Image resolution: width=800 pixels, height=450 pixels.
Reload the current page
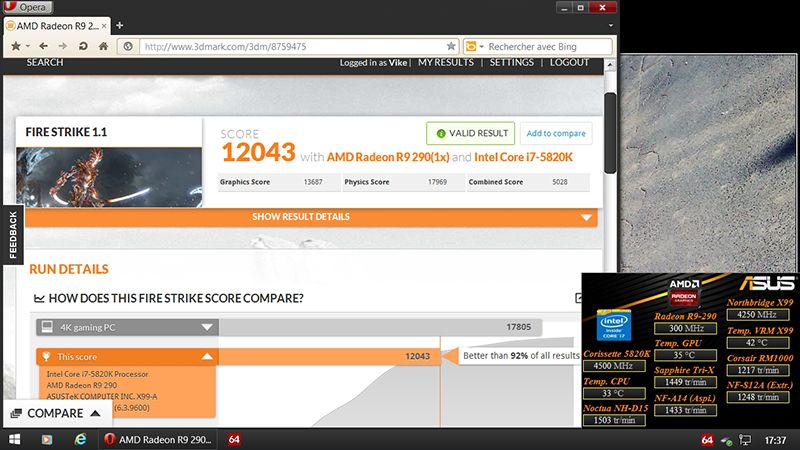83,46
